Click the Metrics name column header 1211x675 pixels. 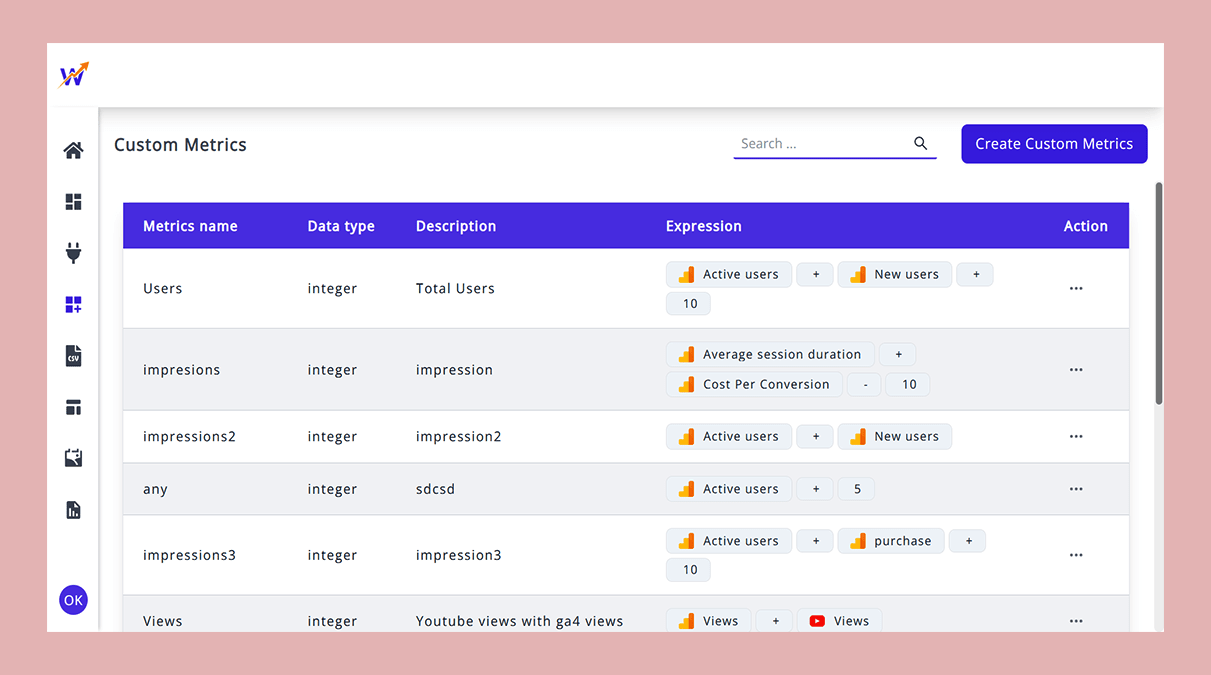(x=190, y=226)
